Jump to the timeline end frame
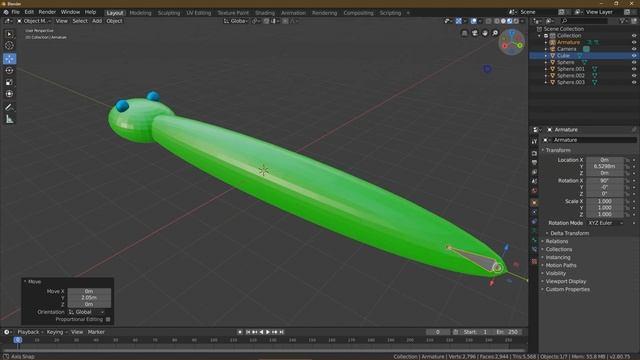Image resolution: width=640 pixels, height=360 pixels. click(x=282, y=332)
